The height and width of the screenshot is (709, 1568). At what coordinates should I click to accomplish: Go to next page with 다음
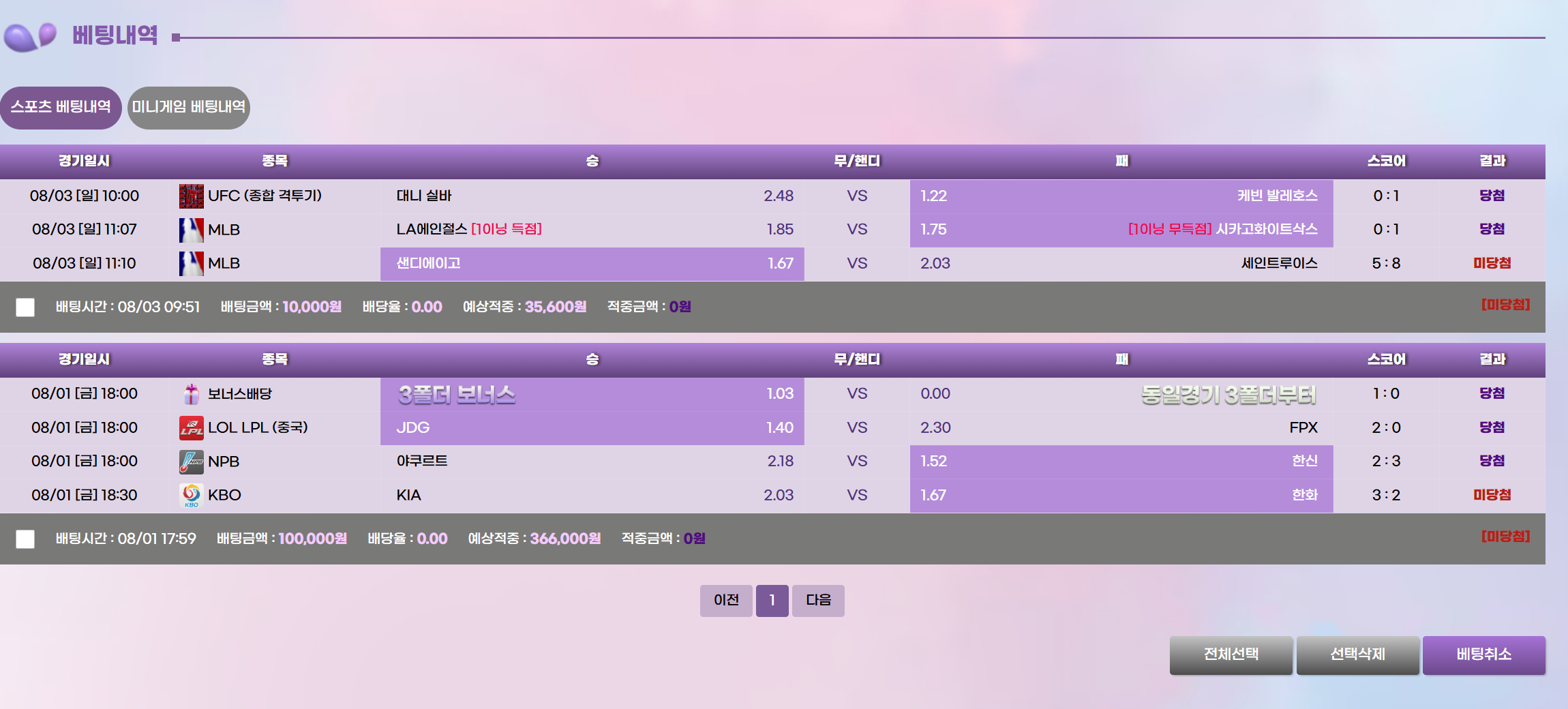tap(818, 601)
